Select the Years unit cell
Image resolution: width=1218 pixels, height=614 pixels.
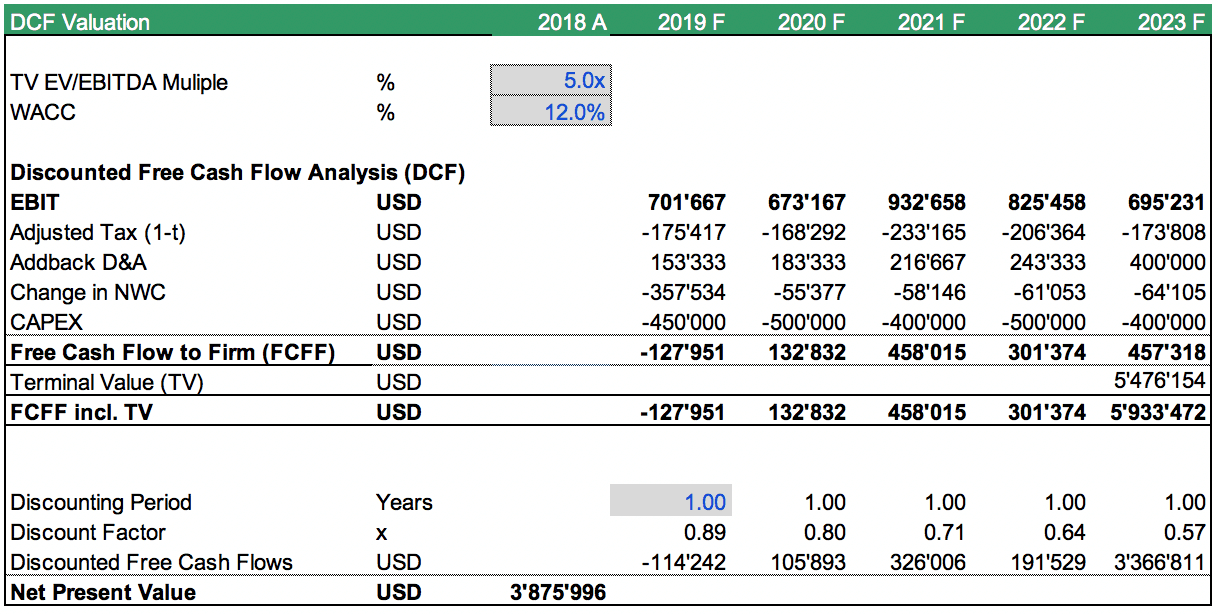coord(404,502)
